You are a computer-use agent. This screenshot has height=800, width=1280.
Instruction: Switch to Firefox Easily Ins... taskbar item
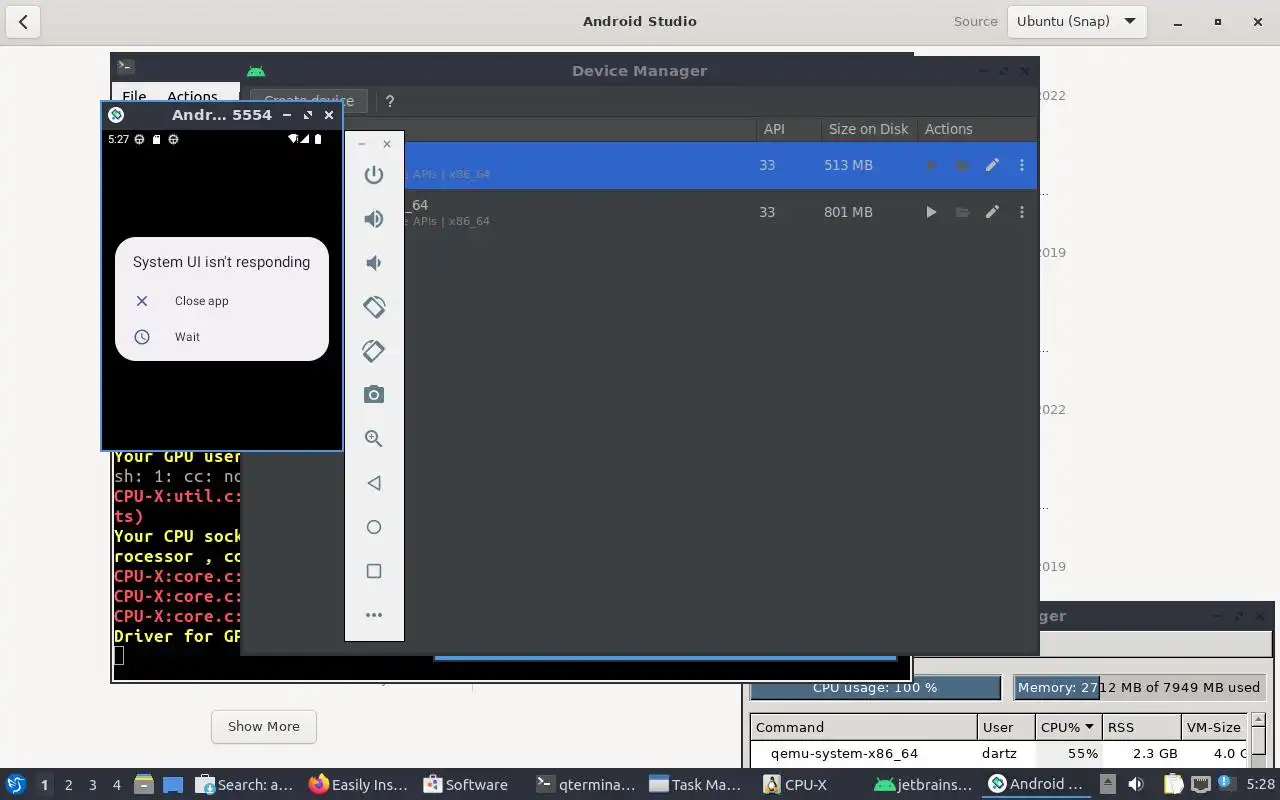pos(358,785)
